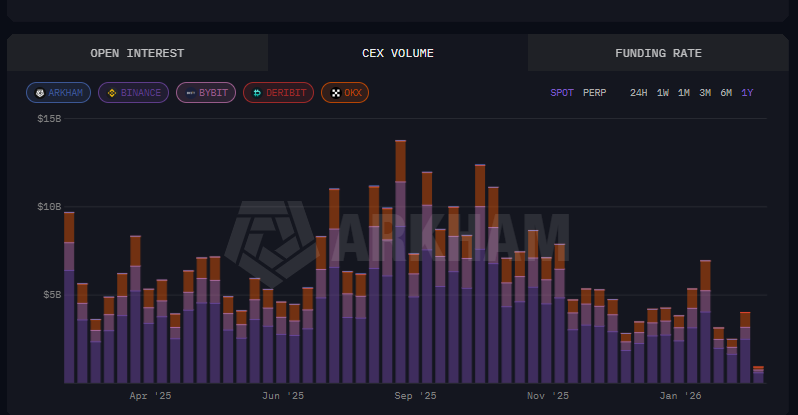
Task: Open the Funding Rate tab
Action: tap(658, 53)
